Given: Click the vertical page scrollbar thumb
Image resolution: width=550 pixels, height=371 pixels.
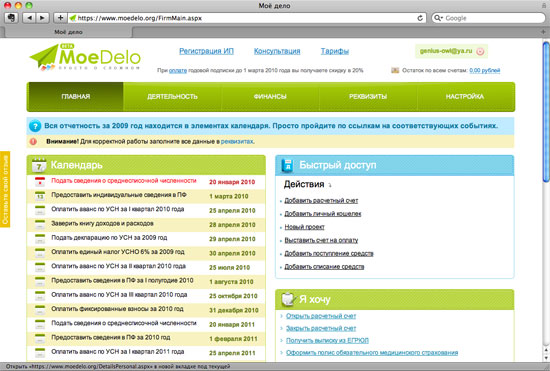Looking at the screenshot, I should (x=546, y=112).
